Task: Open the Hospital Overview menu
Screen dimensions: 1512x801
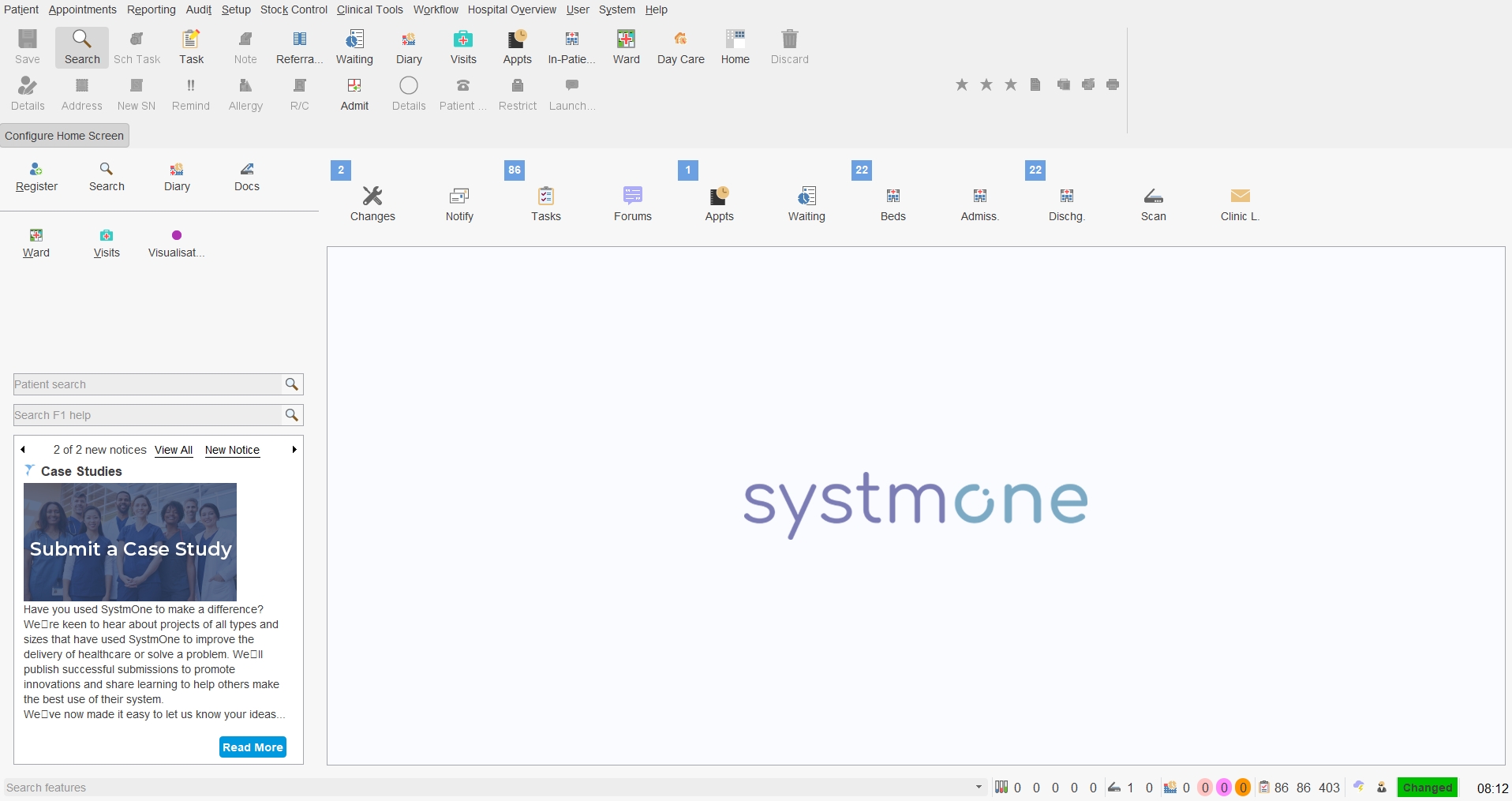Action: (512, 9)
